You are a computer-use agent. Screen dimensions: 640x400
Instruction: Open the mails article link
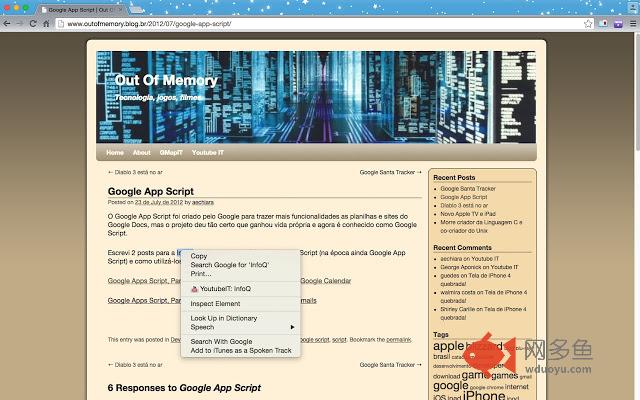309,300
